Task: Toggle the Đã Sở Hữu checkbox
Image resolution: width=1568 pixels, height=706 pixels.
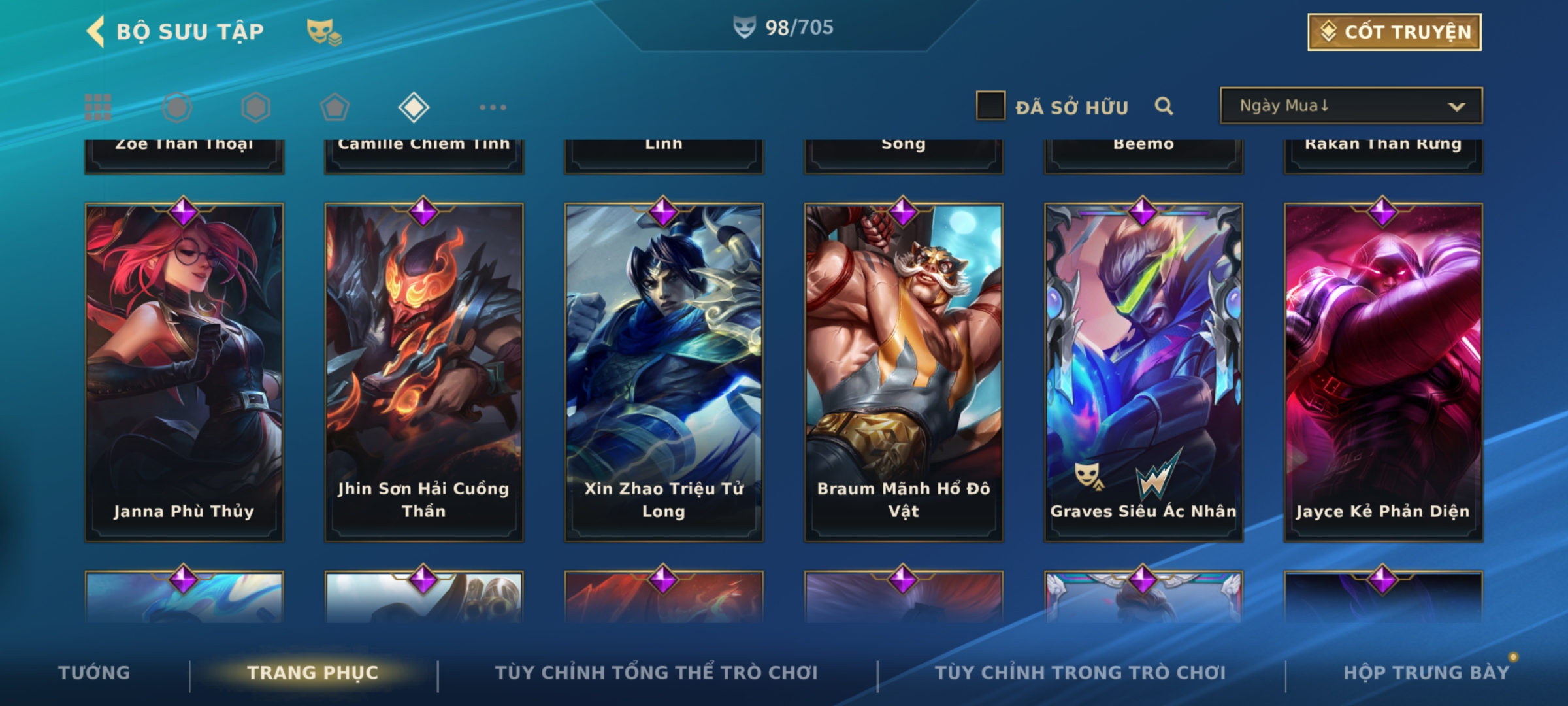Action: pyautogui.click(x=990, y=106)
